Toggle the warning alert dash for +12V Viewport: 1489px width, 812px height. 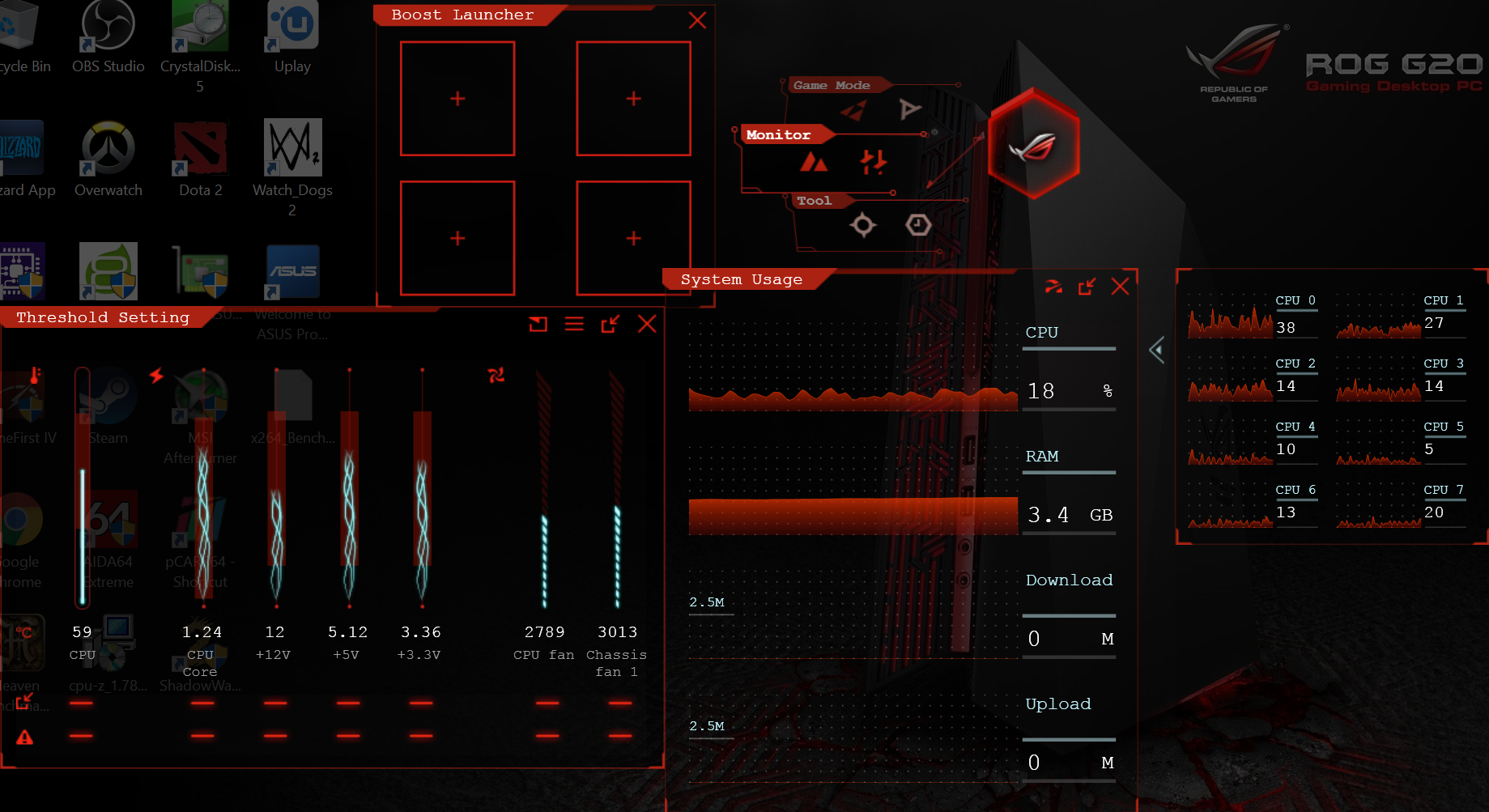point(275,736)
